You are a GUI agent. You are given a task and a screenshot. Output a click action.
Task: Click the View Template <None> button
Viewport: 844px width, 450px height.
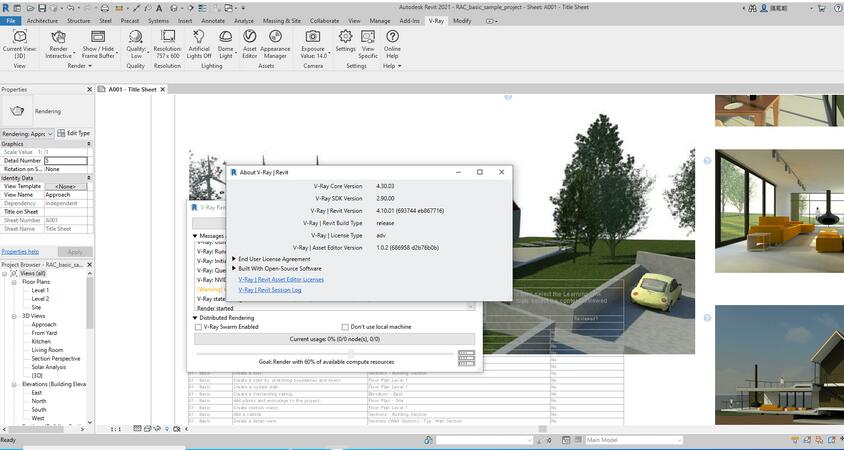click(x=66, y=186)
